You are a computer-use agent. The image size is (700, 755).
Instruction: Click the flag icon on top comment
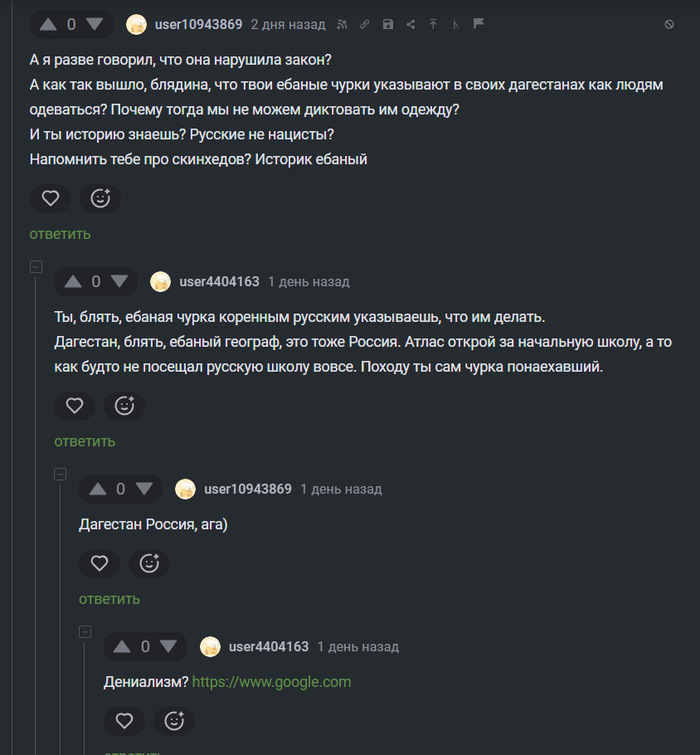coord(479,24)
